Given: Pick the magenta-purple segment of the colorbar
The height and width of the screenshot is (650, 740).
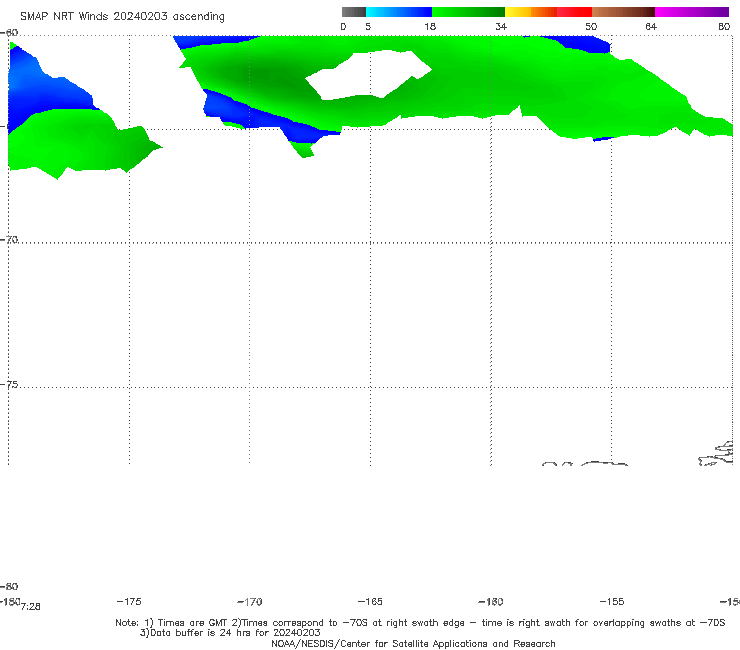Looking at the screenshot, I should point(692,12).
